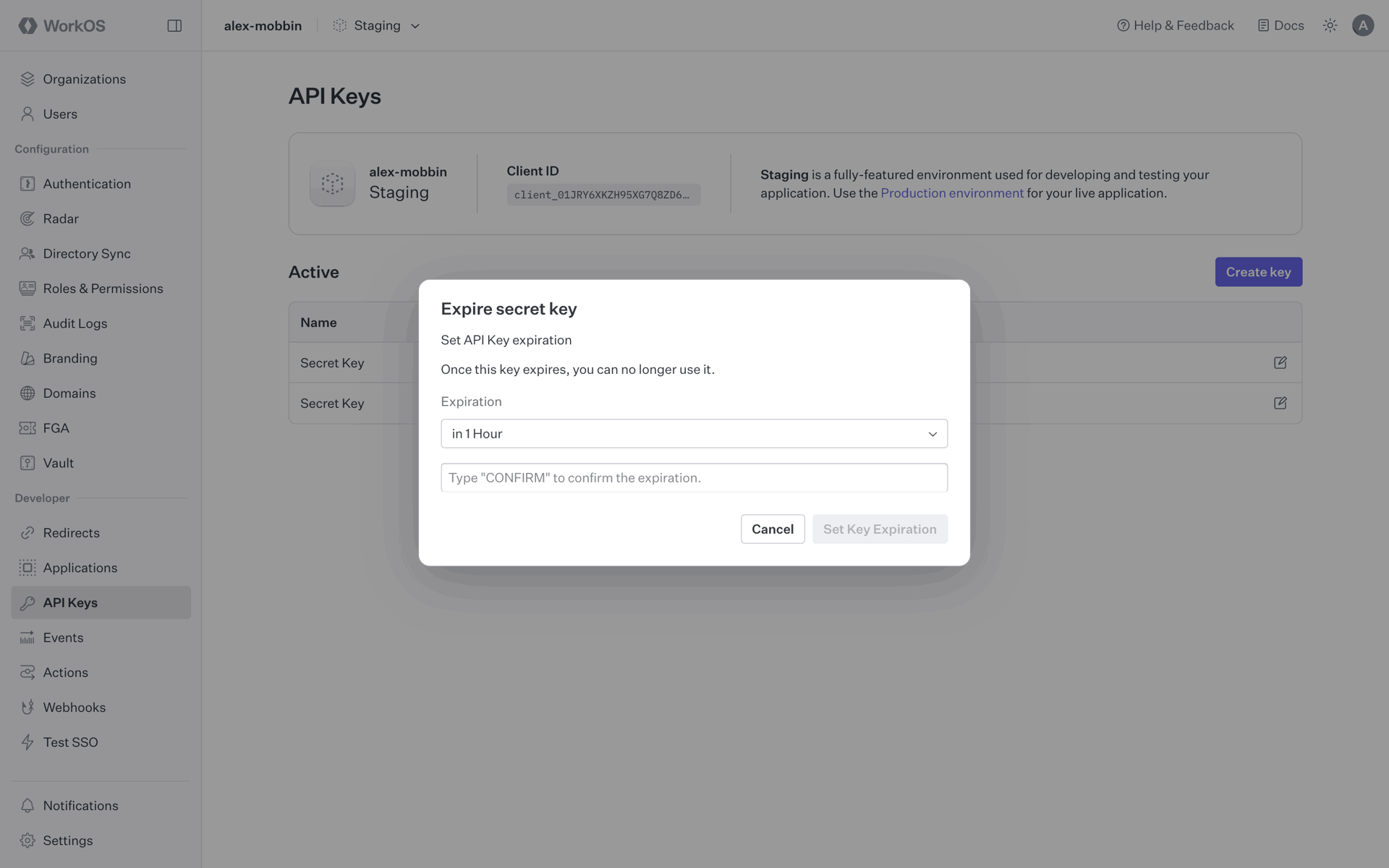Viewport: 1389px width, 868px height.
Task: Click the FGA icon
Action: pos(27,427)
